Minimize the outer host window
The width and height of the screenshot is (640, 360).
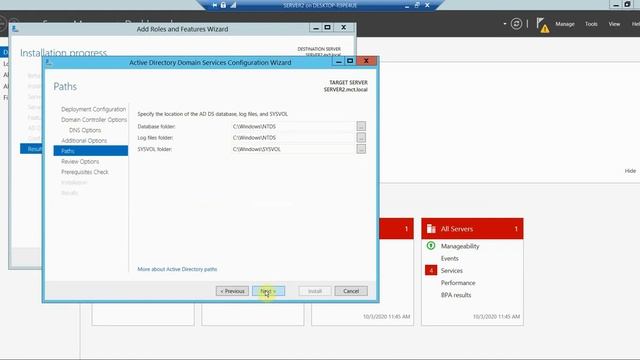[616, 4]
